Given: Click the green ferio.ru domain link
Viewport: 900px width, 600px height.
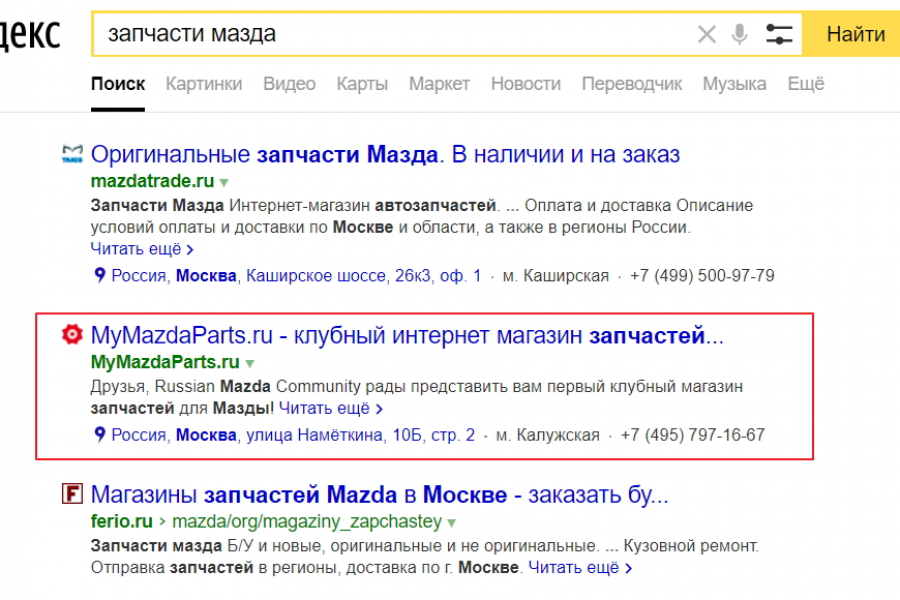Looking at the screenshot, I should click(122, 521).
